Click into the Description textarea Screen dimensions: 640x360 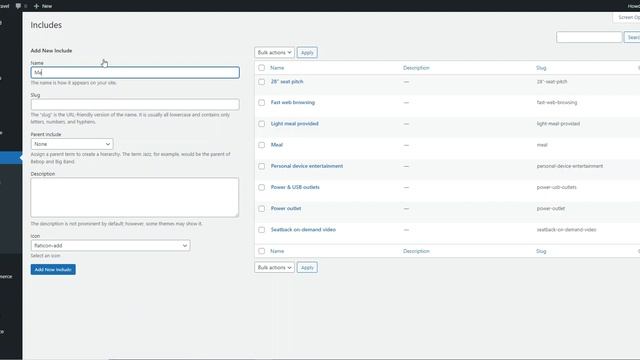tap(135, 197)
